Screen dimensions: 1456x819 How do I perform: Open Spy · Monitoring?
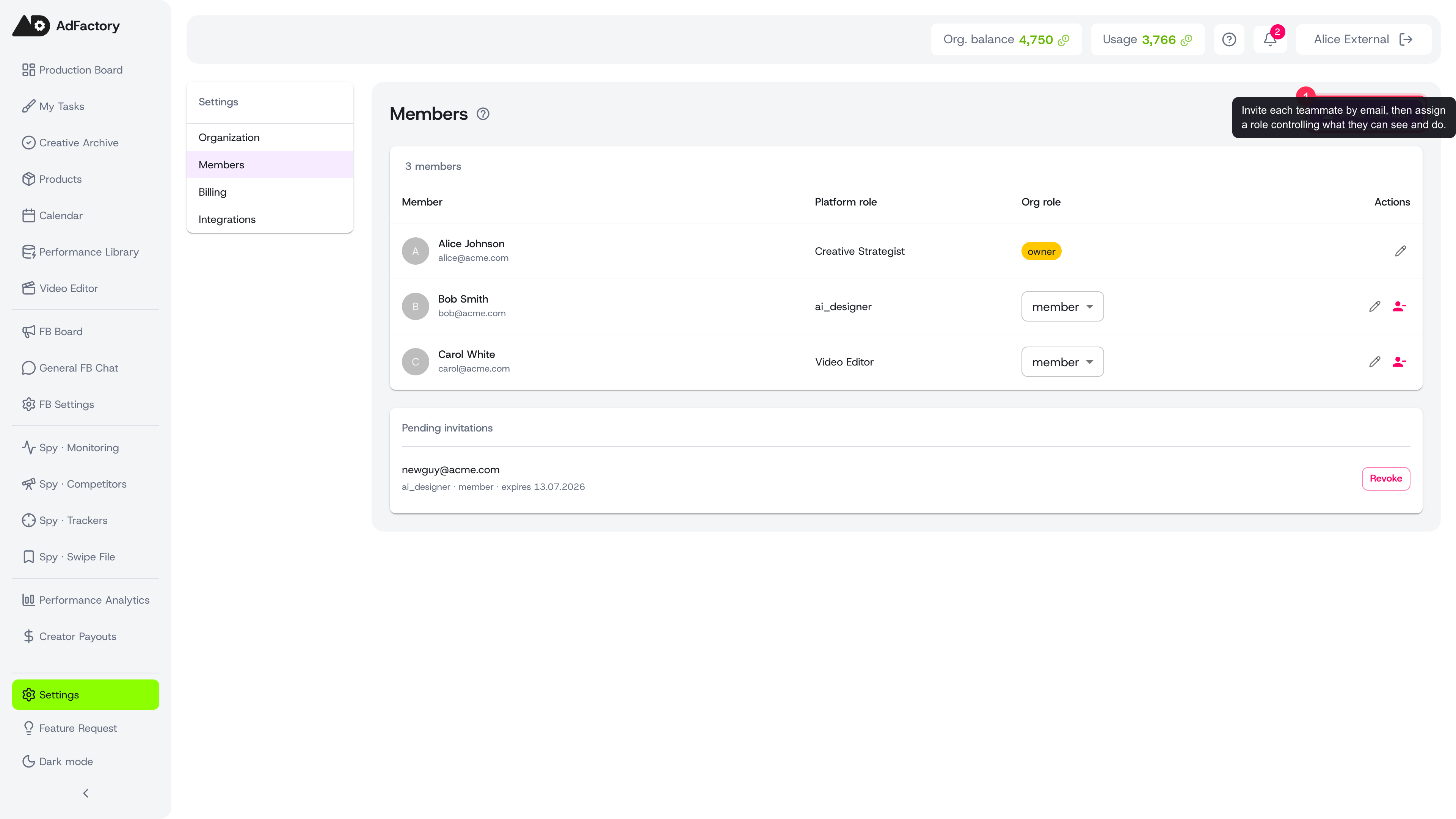85,448
